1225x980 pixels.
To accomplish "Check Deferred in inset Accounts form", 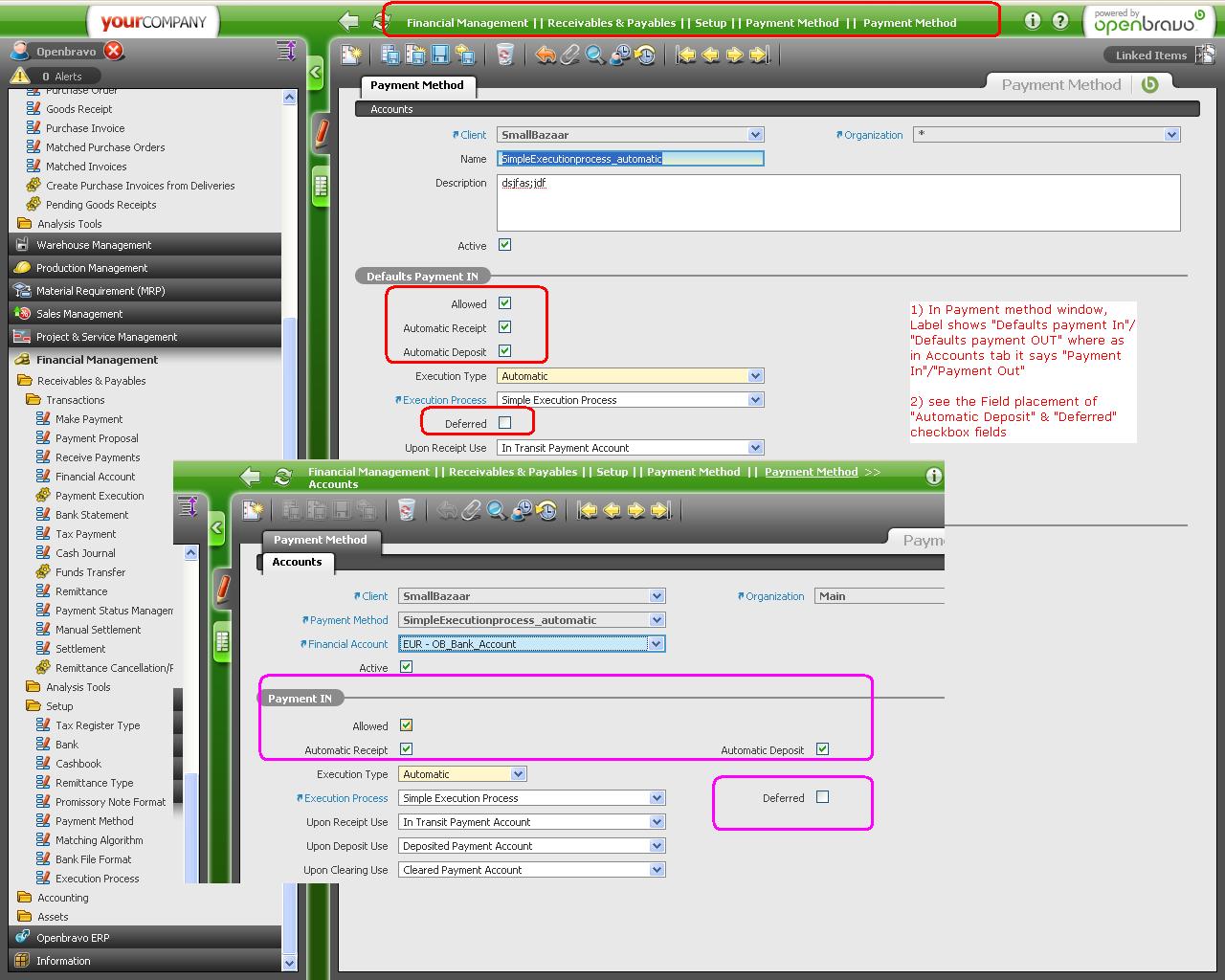I will click(822, 797).
